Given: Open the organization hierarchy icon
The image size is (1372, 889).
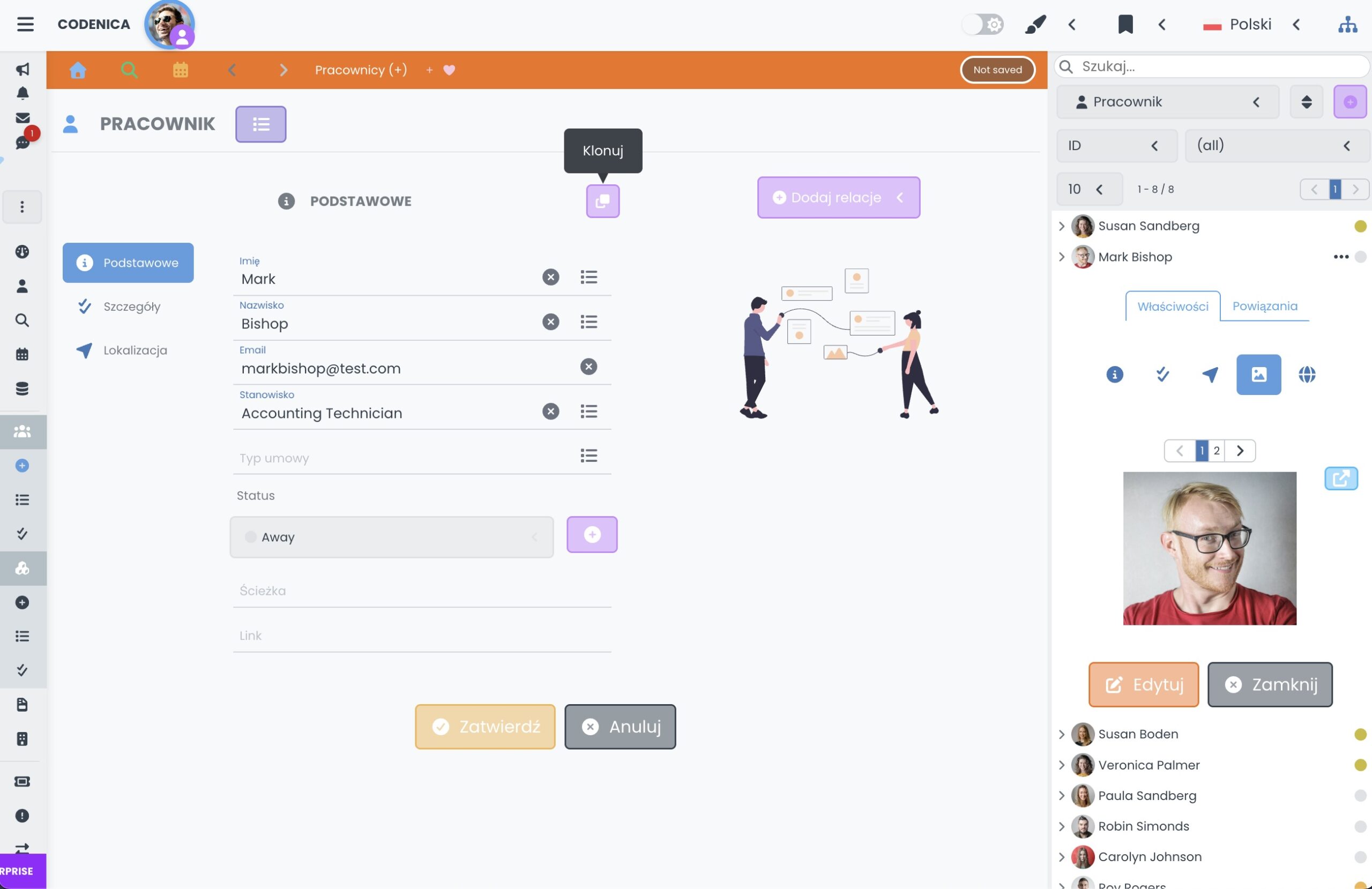Looking at the screenshot, I should point(1347,24).
